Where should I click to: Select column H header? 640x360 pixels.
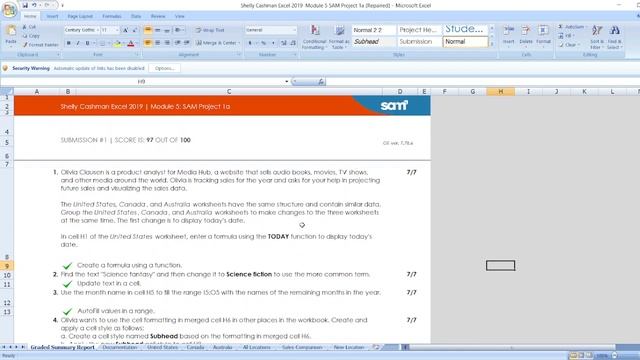coord(500,92)
